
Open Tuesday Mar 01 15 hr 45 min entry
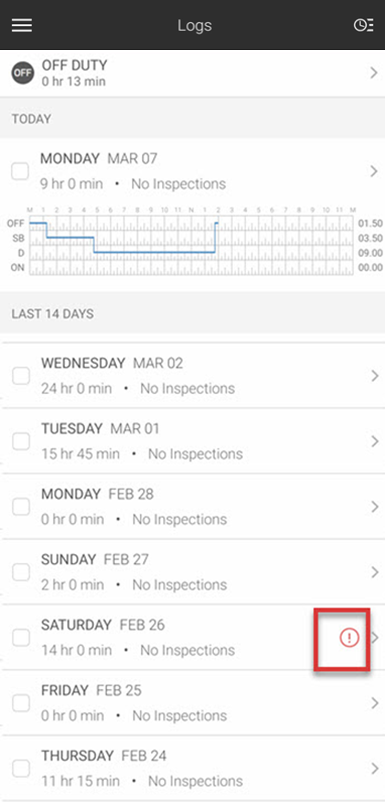click(192, 441)
